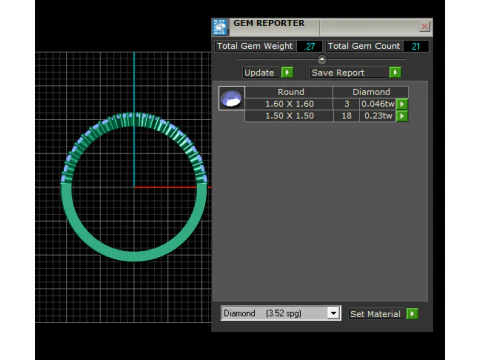Select the 1.60 X 1.60 size cell
This screenshot has width=480, height=360.
point(289,104)
